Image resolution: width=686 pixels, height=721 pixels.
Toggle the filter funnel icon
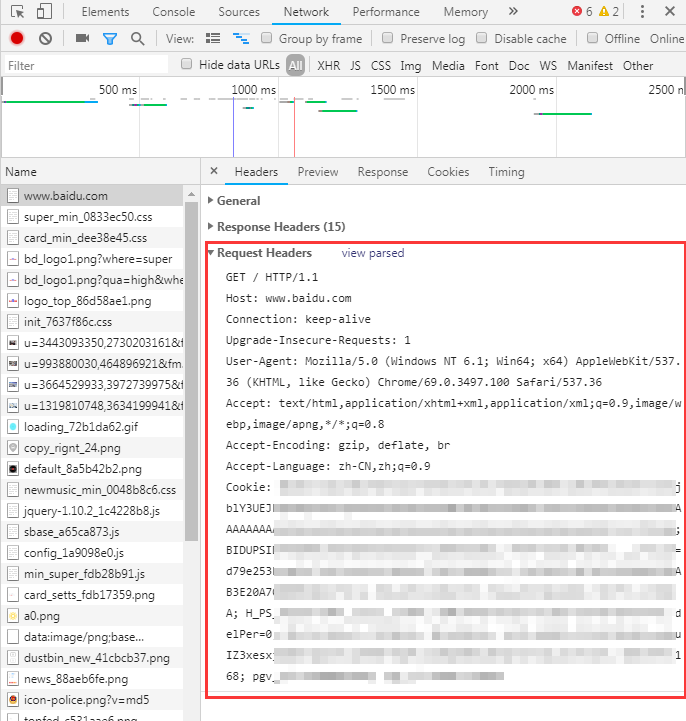click(x=110, y=39)
